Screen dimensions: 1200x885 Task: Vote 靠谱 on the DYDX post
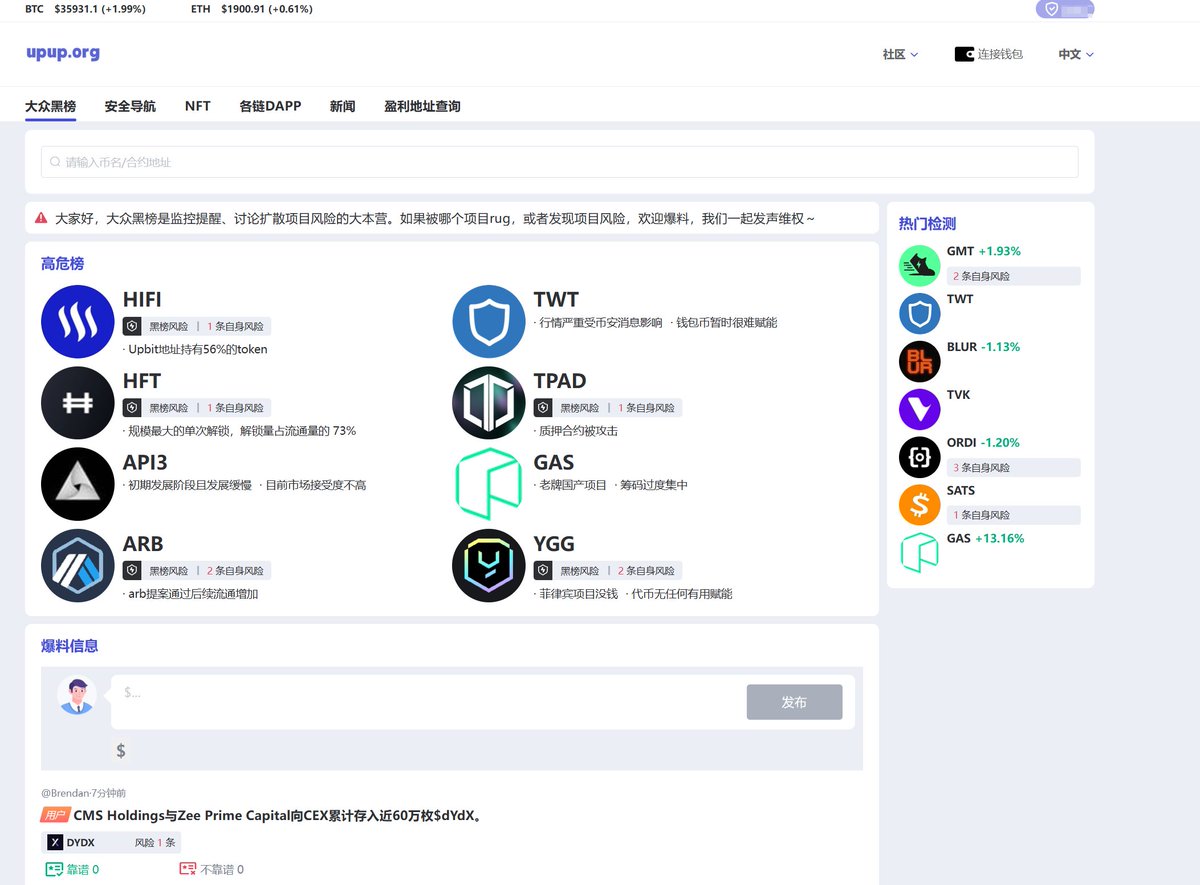click(x=72, y=870)
